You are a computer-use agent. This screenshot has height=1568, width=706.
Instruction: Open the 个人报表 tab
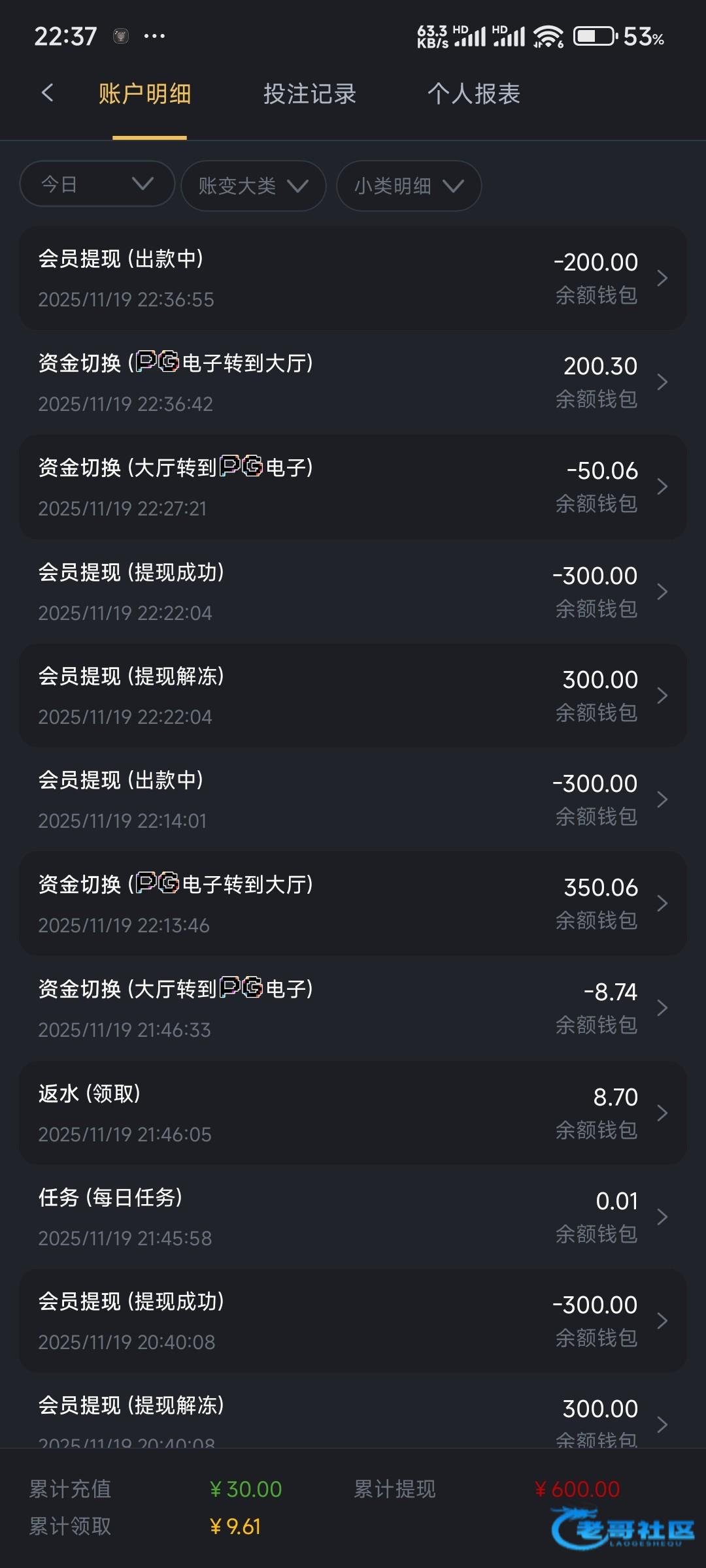coord(473,94)
